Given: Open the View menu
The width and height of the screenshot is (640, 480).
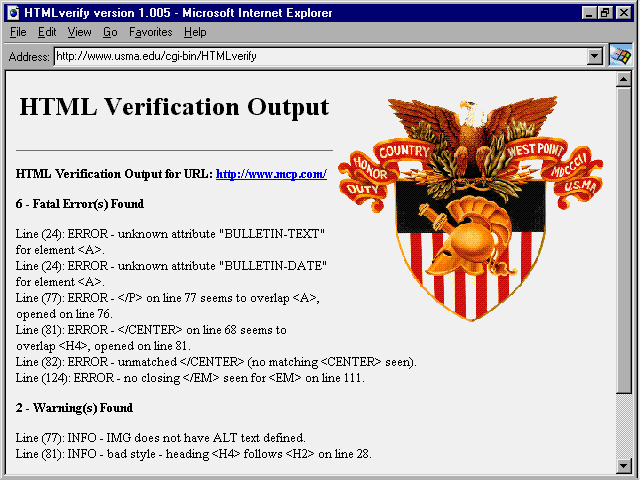Looking at the screenshot, I should [78, 33].
